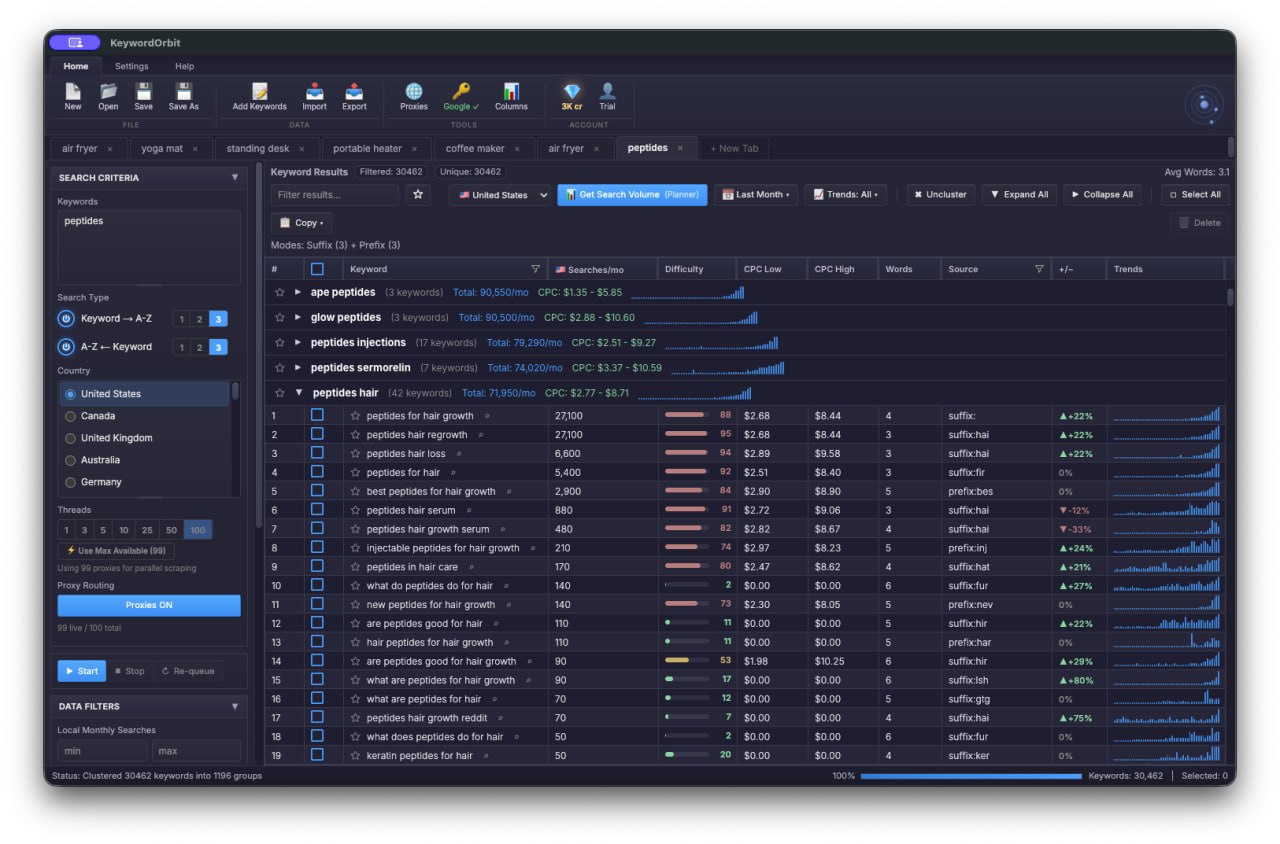Click the Keyword column filter funnel
The image size is (1280, 844).
click(x=535, y=269)
